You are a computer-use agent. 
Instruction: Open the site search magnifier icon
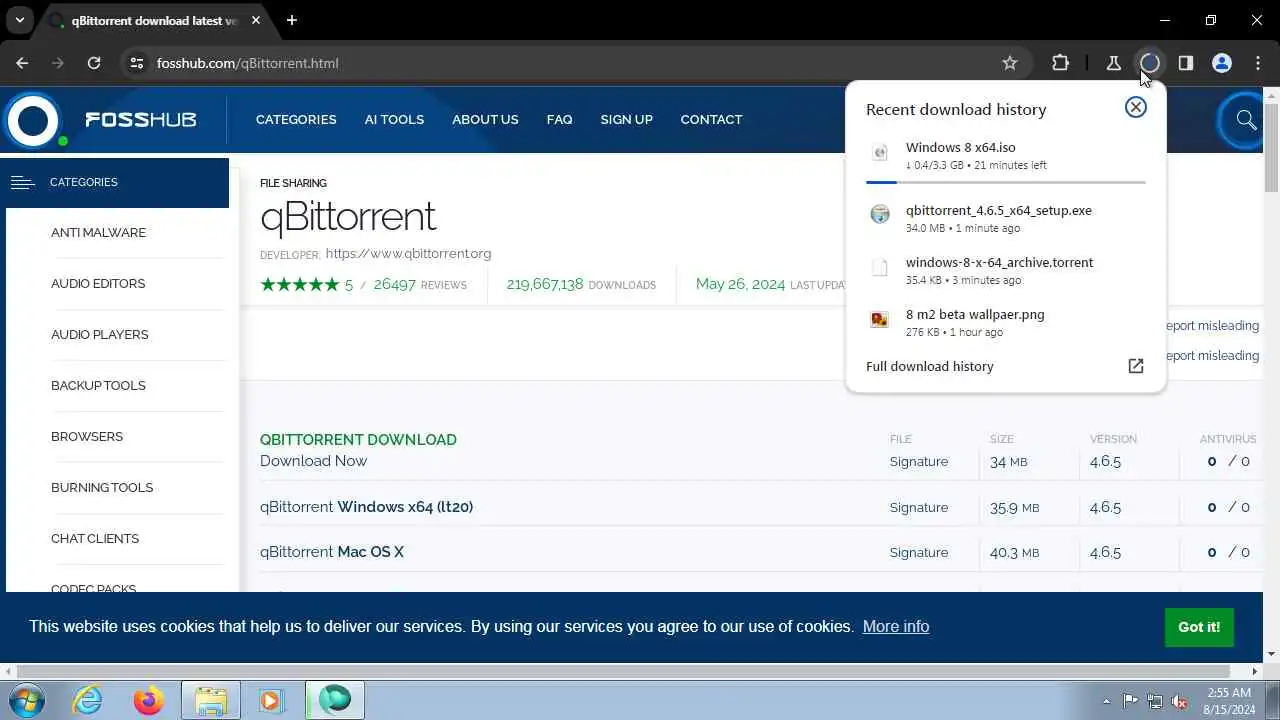coord(1246,120)
